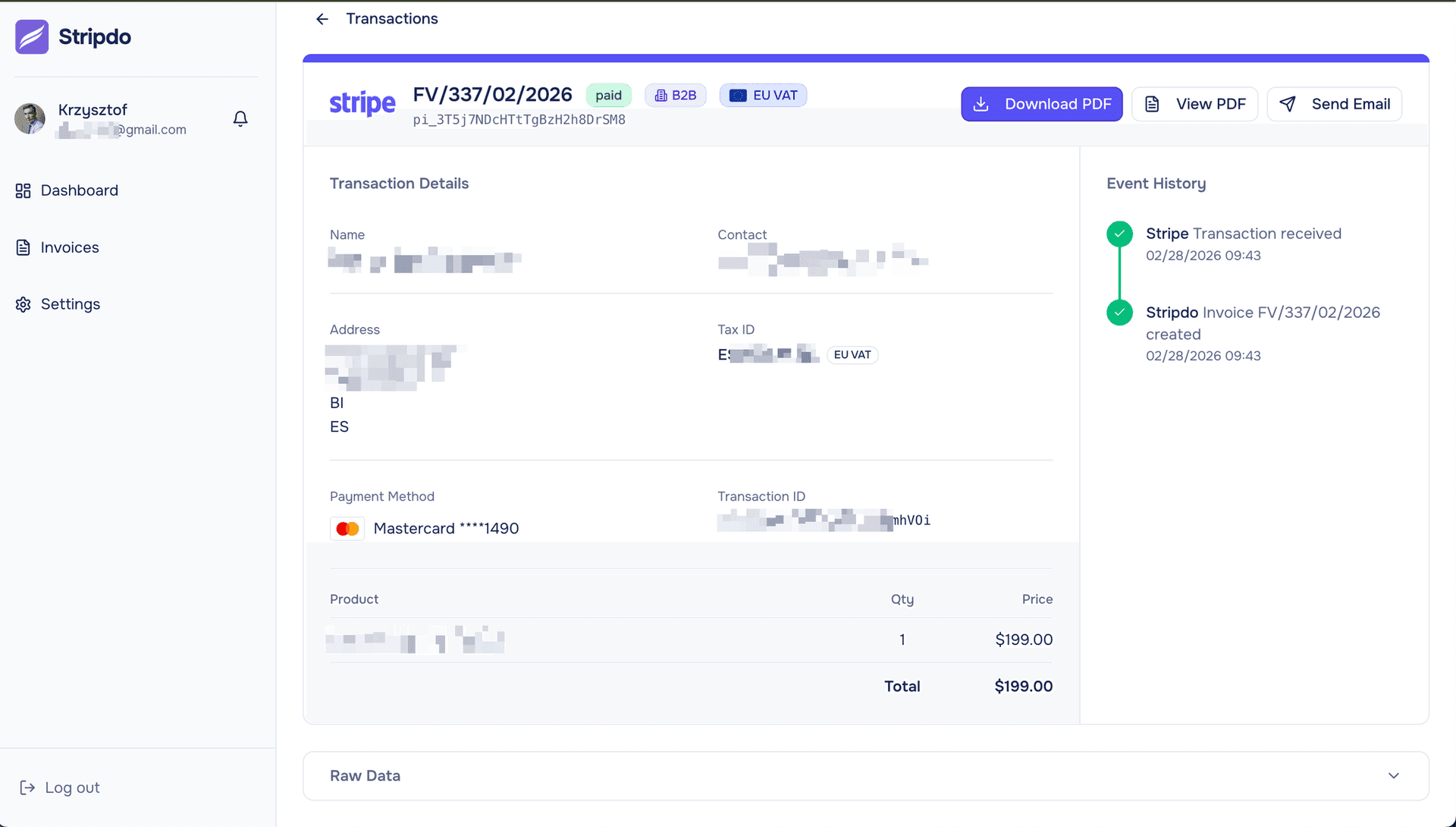
Task: View the invoice PDF
Action: point(1195,104)
